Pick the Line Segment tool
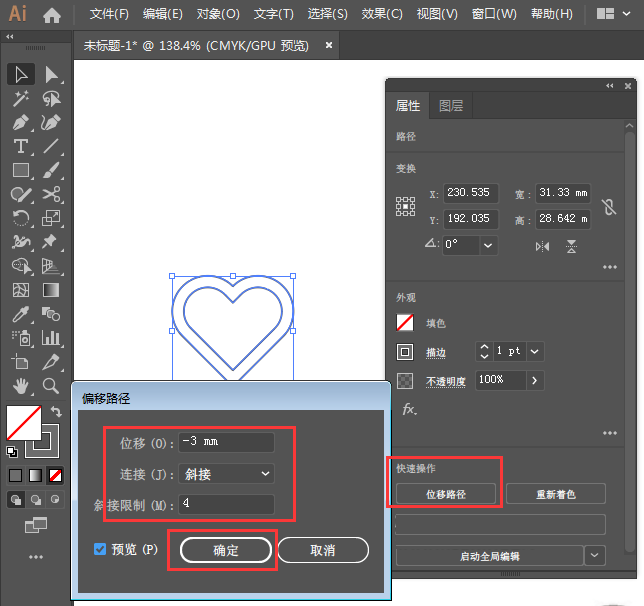This screenshot has width=644, height=606. (51, 146)
